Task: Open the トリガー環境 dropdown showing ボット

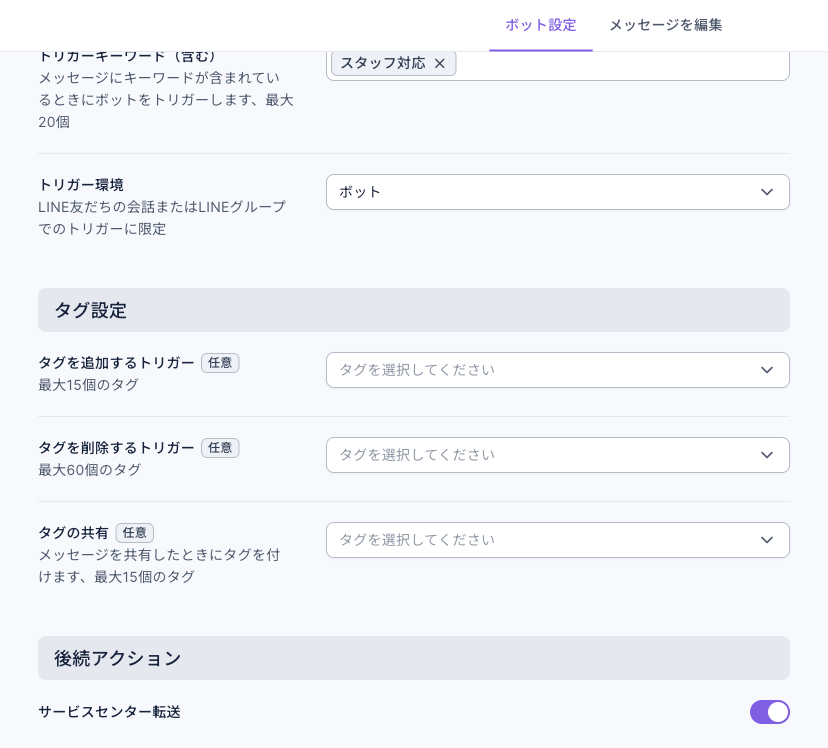Action: (x=558, y=192)
